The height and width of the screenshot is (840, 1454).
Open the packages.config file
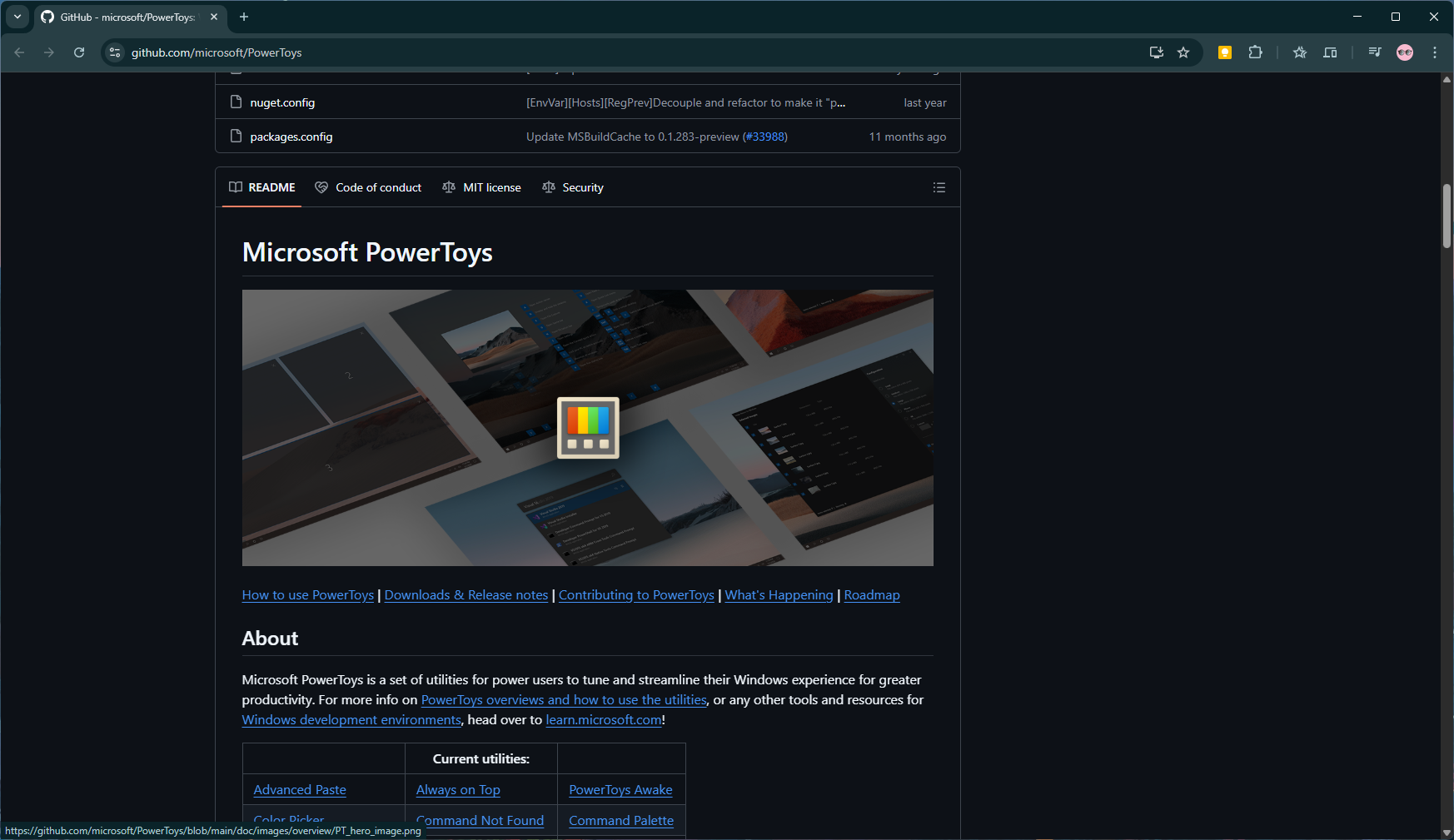point(291,137)
